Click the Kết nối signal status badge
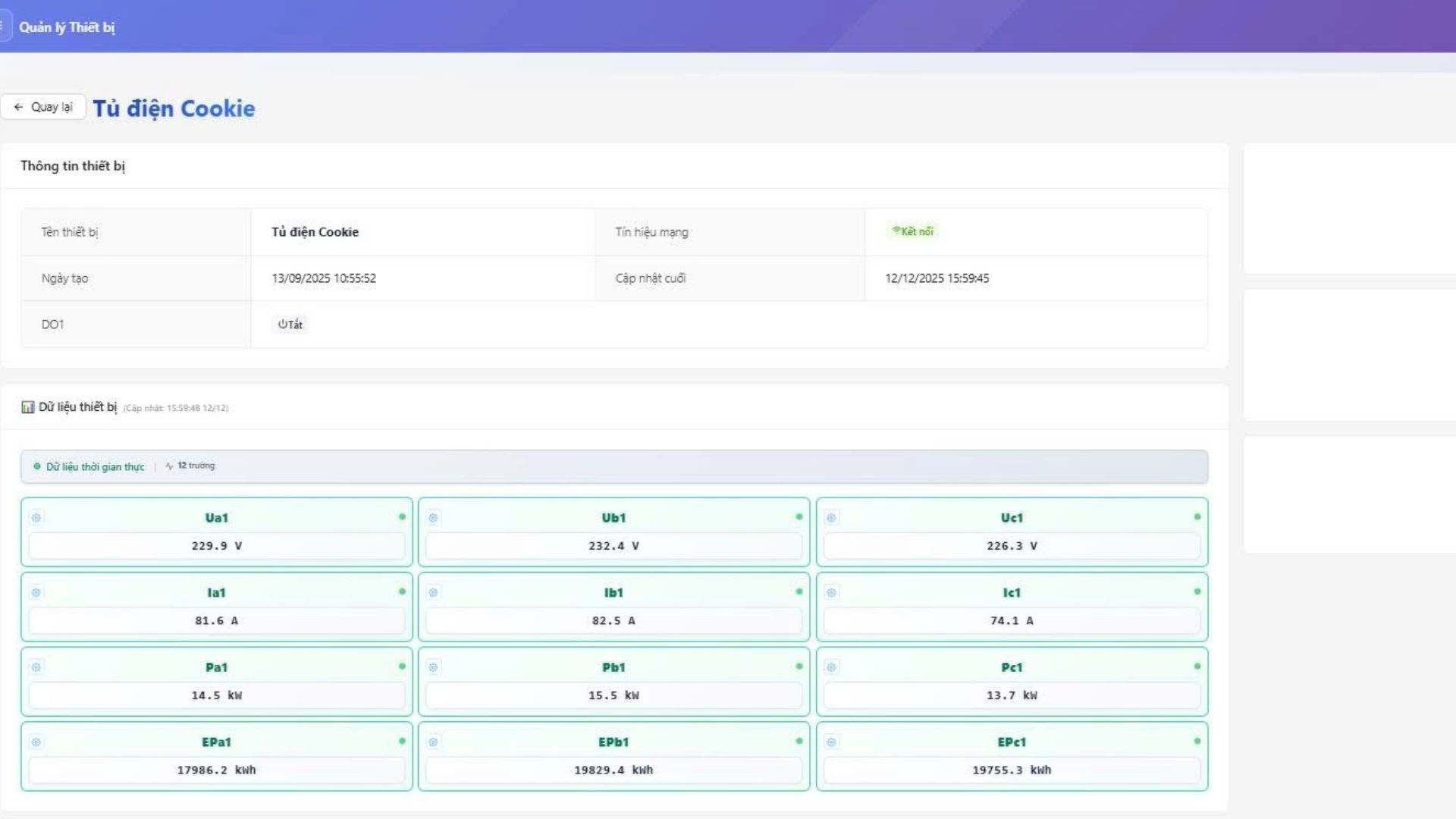Viewport: 1456px width, 819px height. [912, 231]
